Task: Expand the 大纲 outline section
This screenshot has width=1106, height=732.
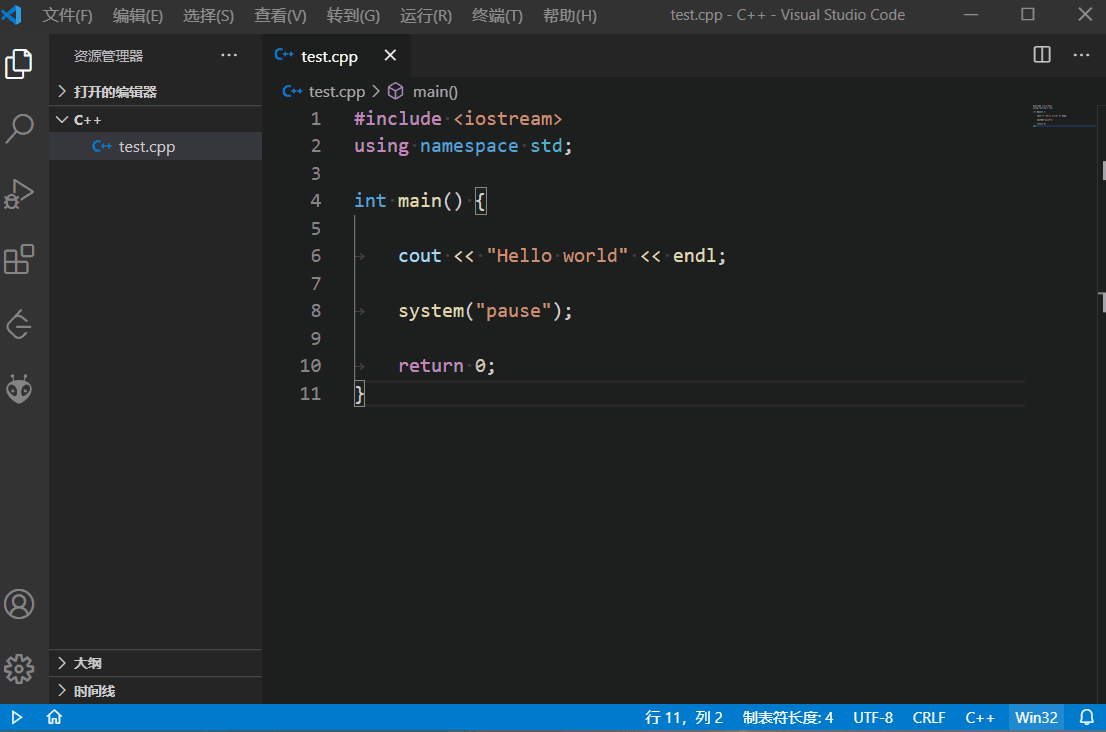Action: 155,663
